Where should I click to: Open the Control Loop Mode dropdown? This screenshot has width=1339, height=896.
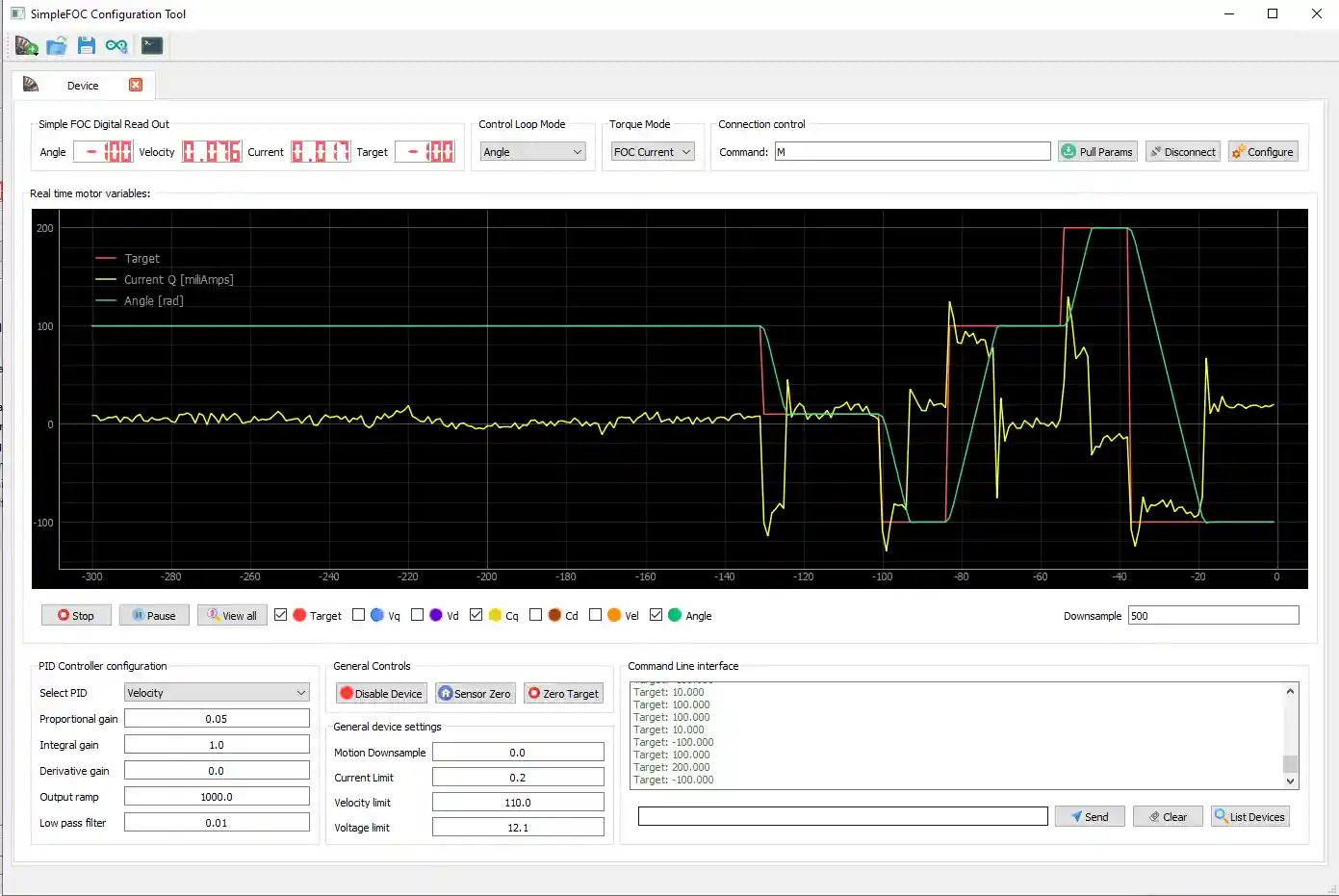pyautogui.click(x=532, y=152)
